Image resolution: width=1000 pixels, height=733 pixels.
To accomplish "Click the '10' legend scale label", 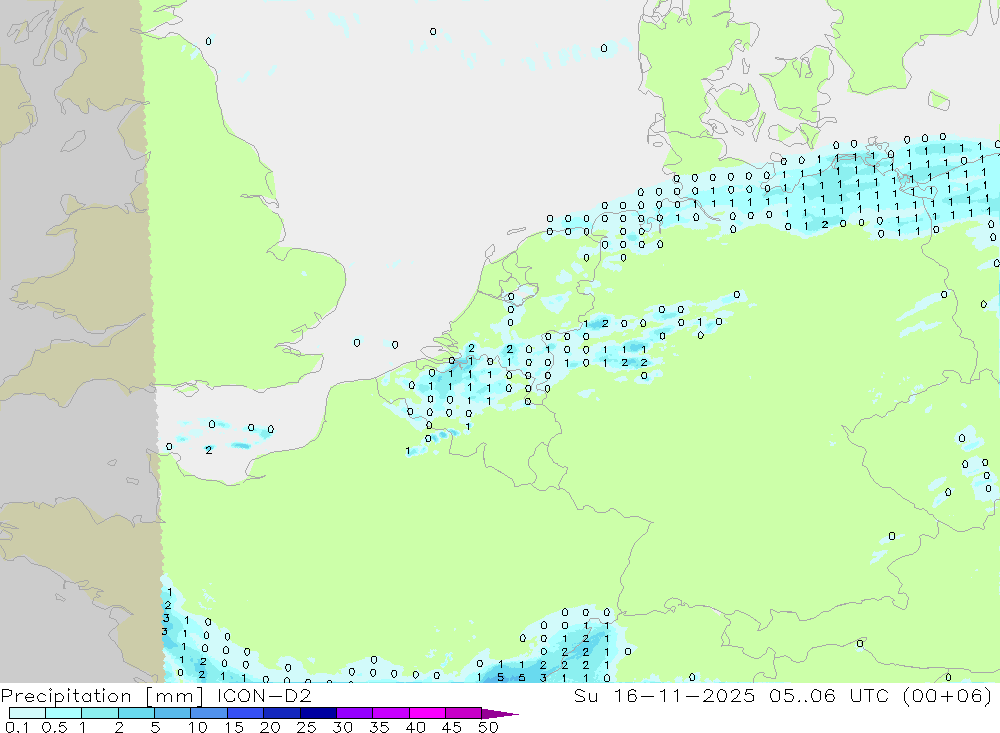I will [198, 727].
